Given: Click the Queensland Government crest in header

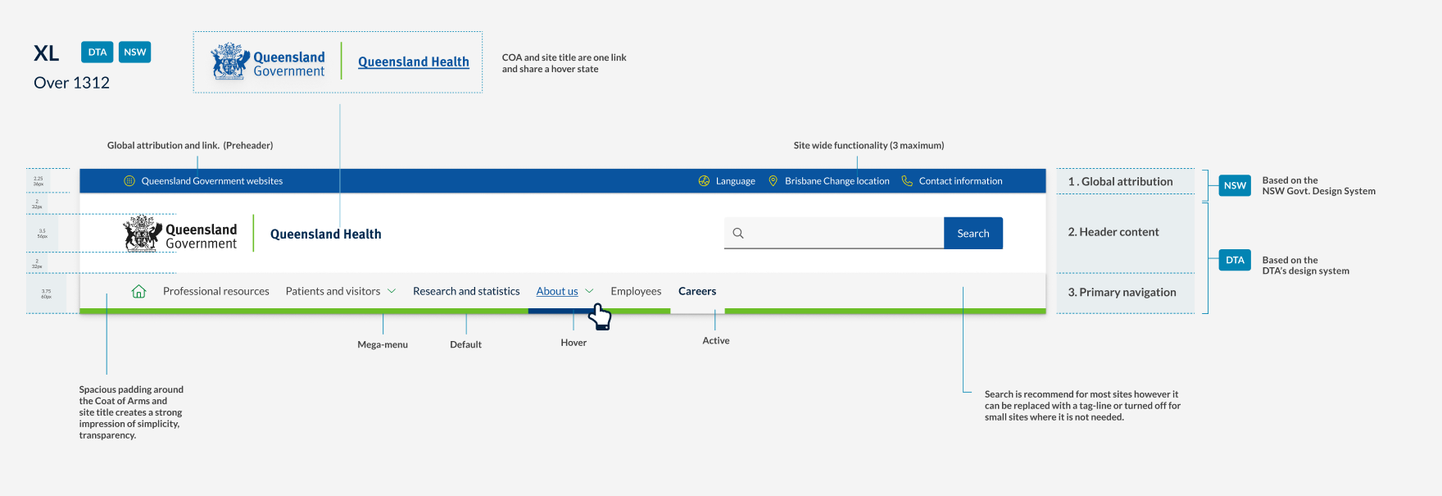Looking at the screenshot, I should pyautogui.click(x=143, y=233).
